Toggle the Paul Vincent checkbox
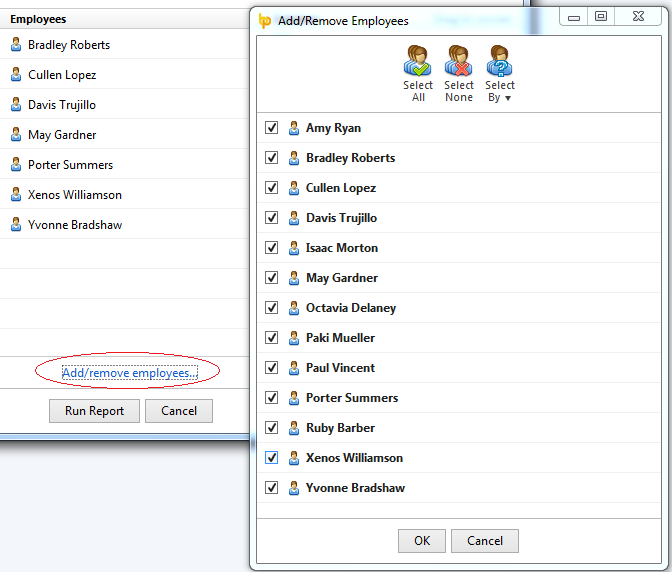Screen dimensions: 672x572 pyautogui.click(x=271, y=368)
